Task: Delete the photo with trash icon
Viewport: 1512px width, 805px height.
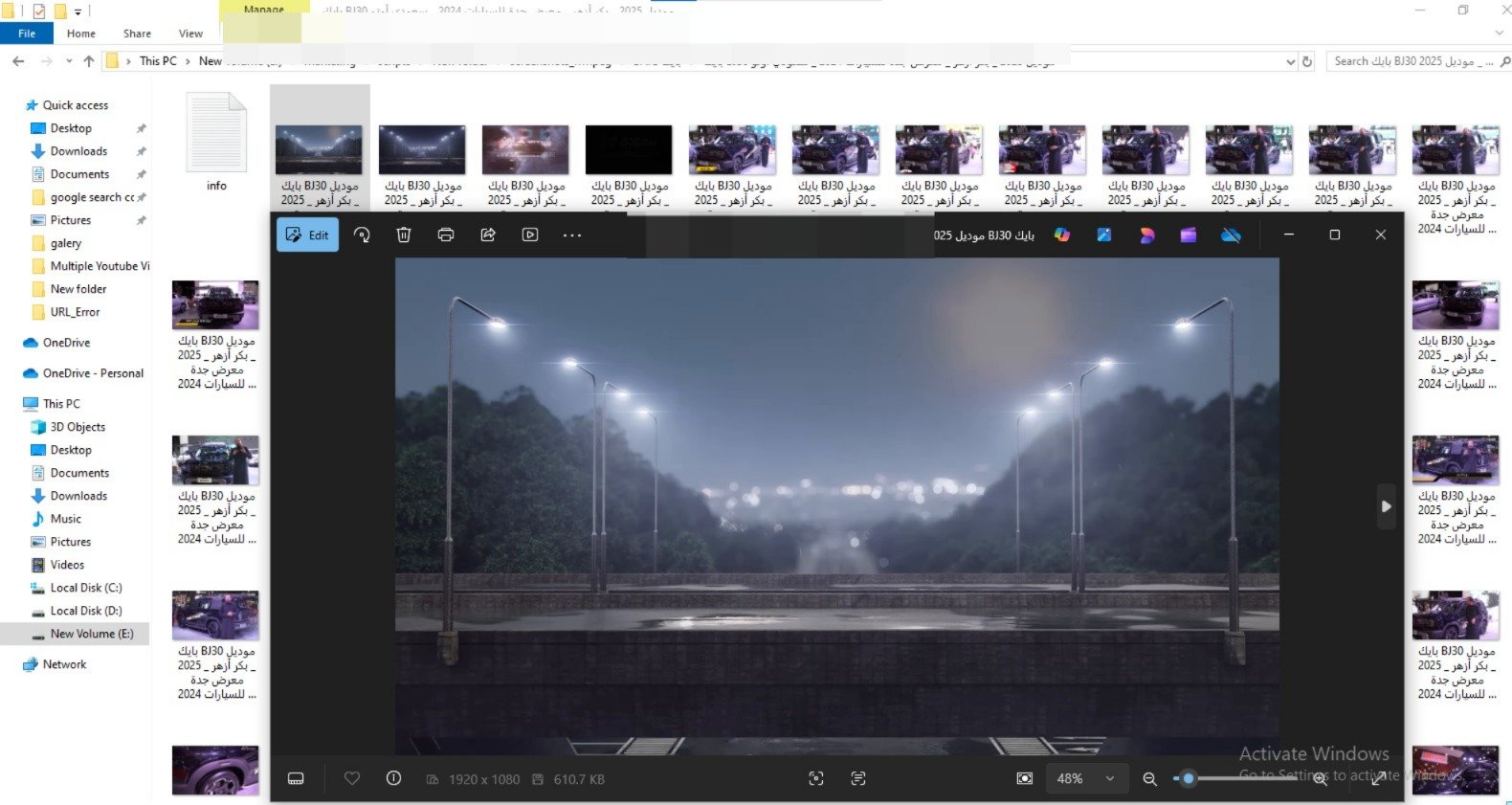Action: click(404, 235)
